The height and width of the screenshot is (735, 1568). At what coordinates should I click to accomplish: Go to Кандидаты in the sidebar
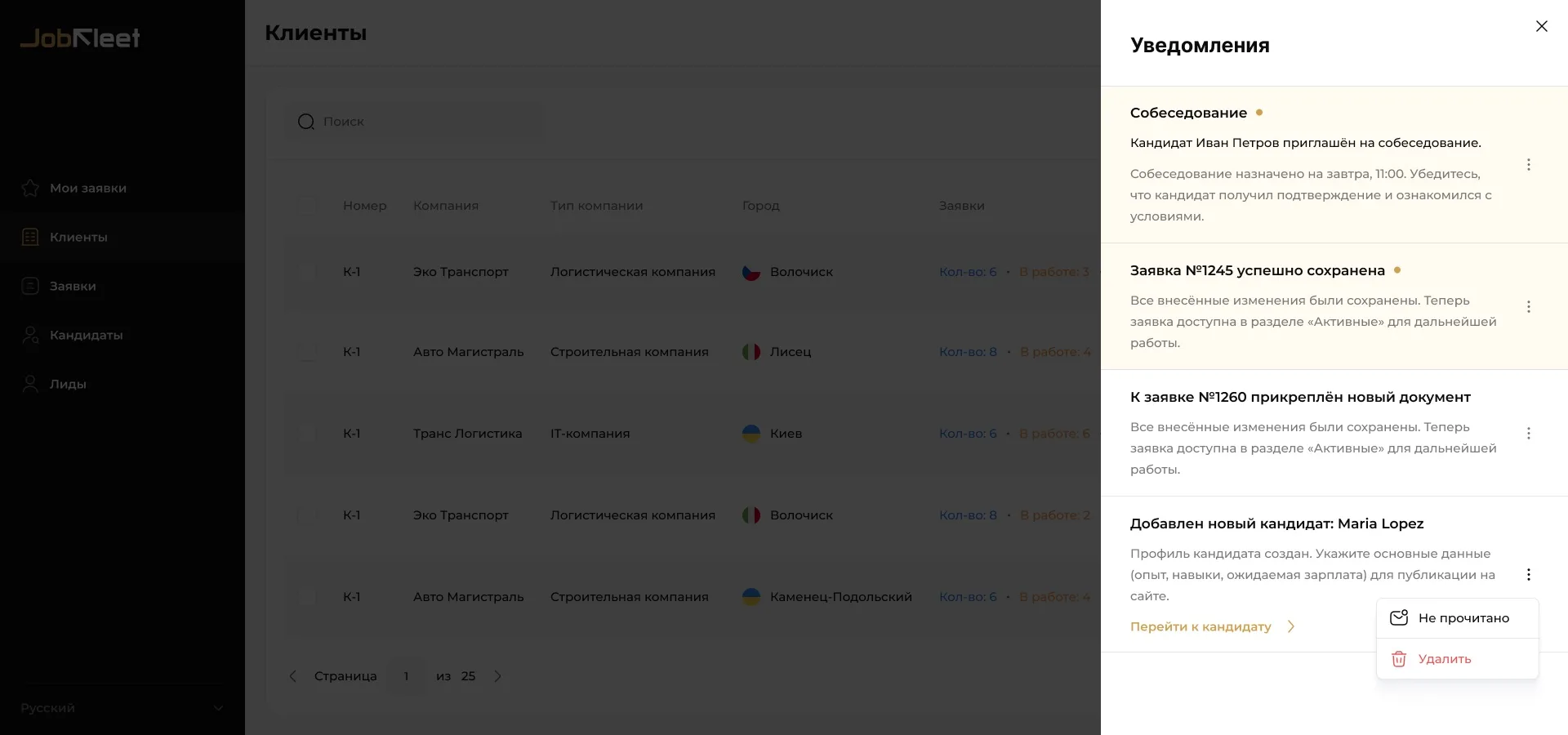pos(86,335)
